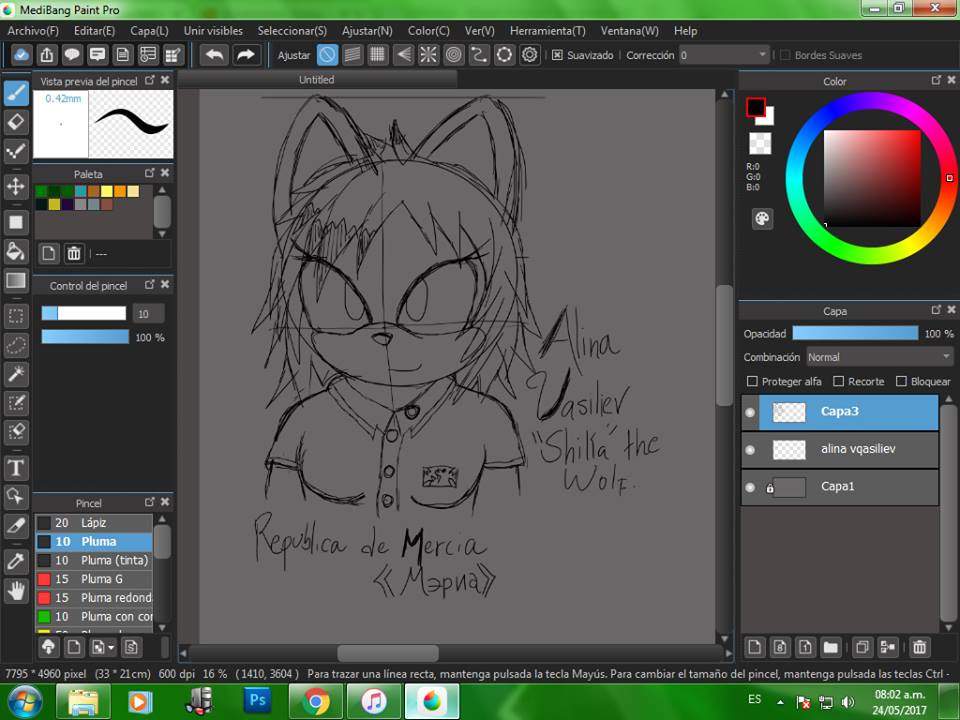Select the Gradient tool
Screen dimensions: 960x720
click(16, 280)
